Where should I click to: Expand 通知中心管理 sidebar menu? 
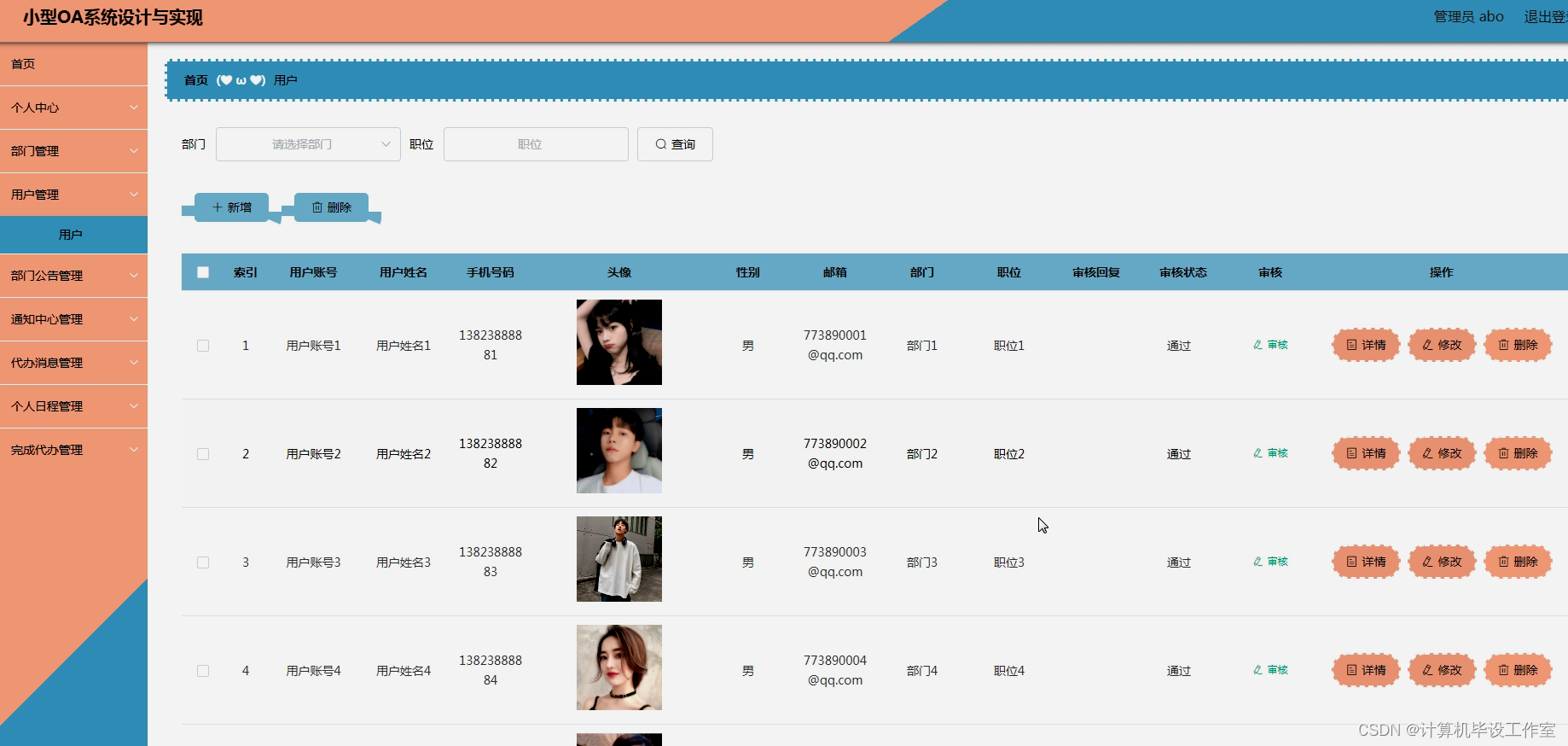coord(73,319)
